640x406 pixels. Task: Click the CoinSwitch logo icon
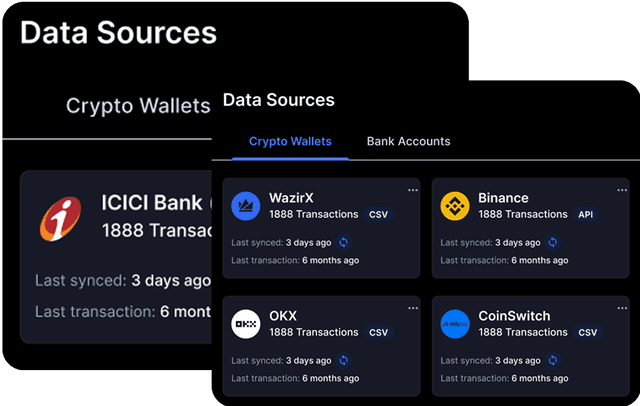click(455, 323)
